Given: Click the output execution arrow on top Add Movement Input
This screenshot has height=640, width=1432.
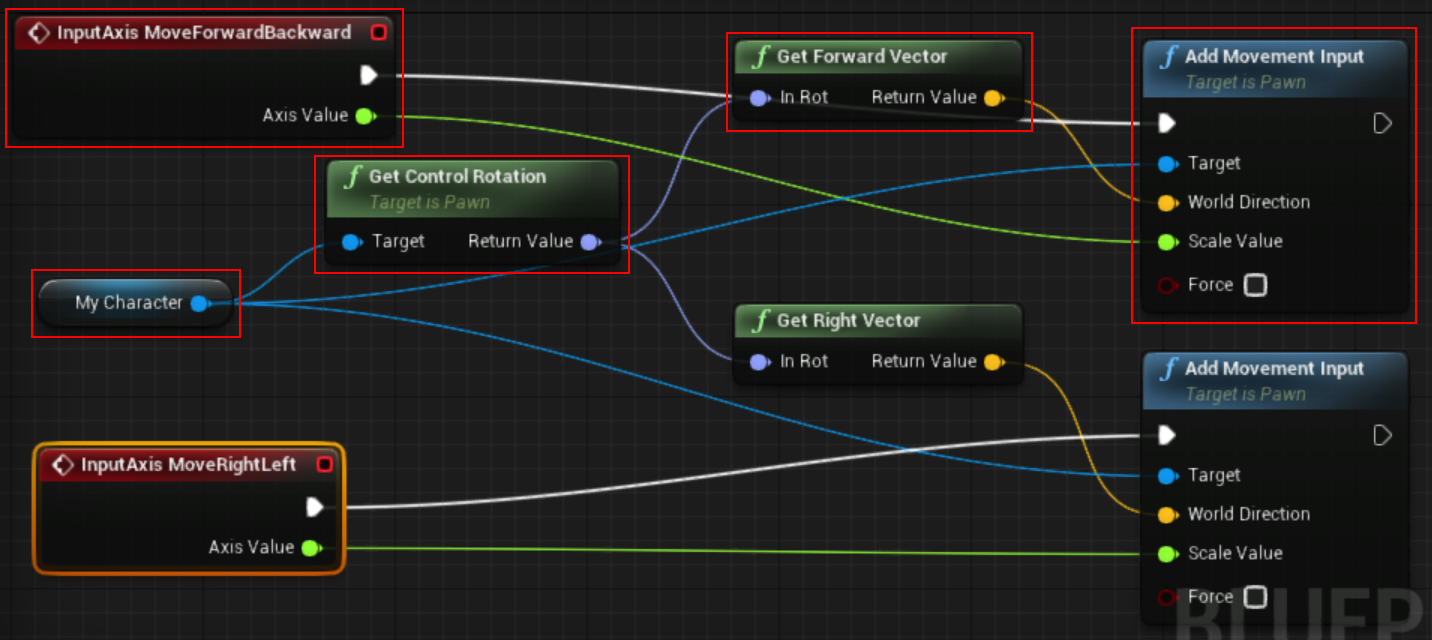Looking at the screenshot, I should [1384, 123].
